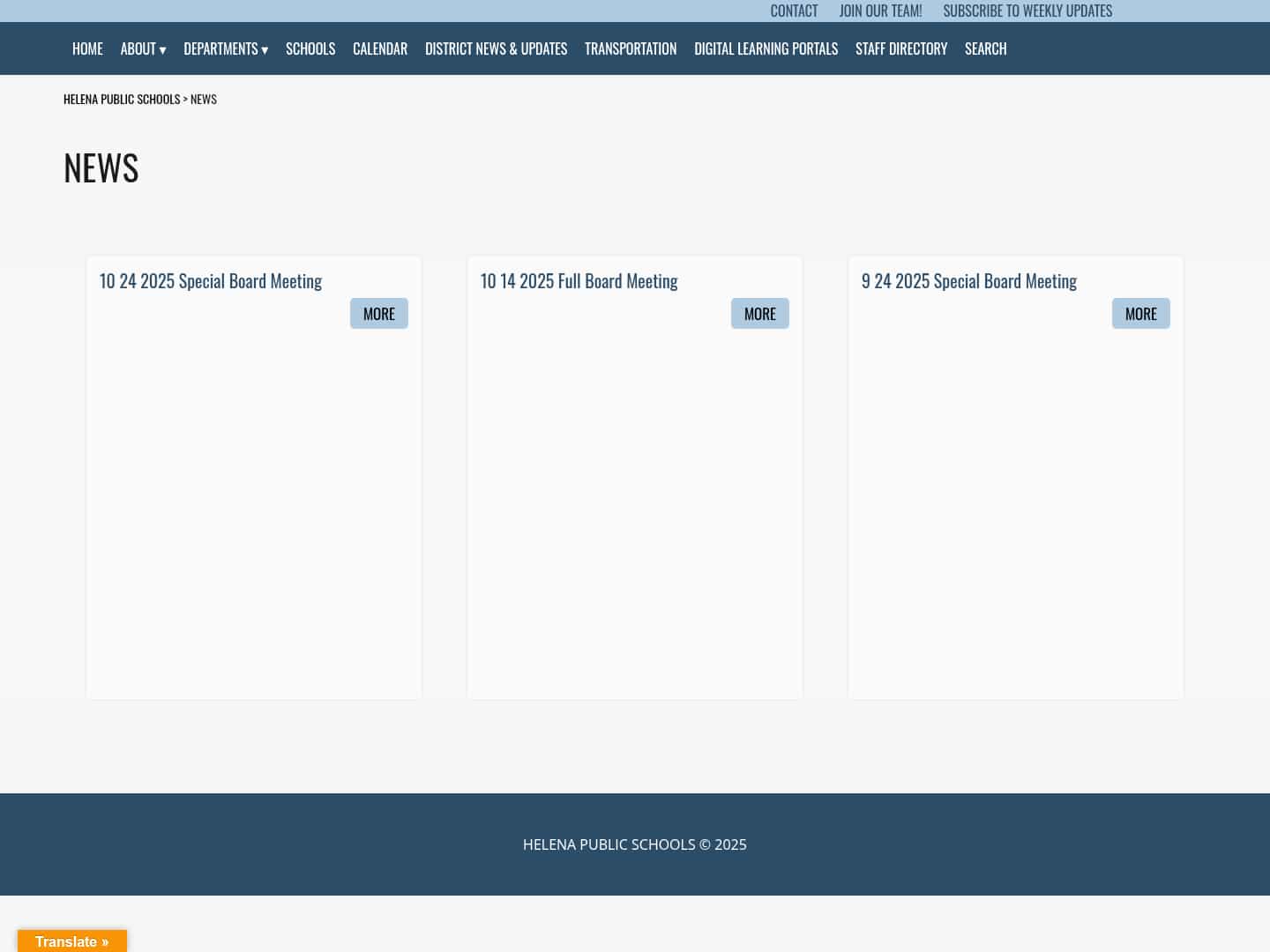Screen dimensions: 1270x952
Task: Click MORE under 10 24 2025 Special Board Meeting
Action: click(x=378, y=313)
